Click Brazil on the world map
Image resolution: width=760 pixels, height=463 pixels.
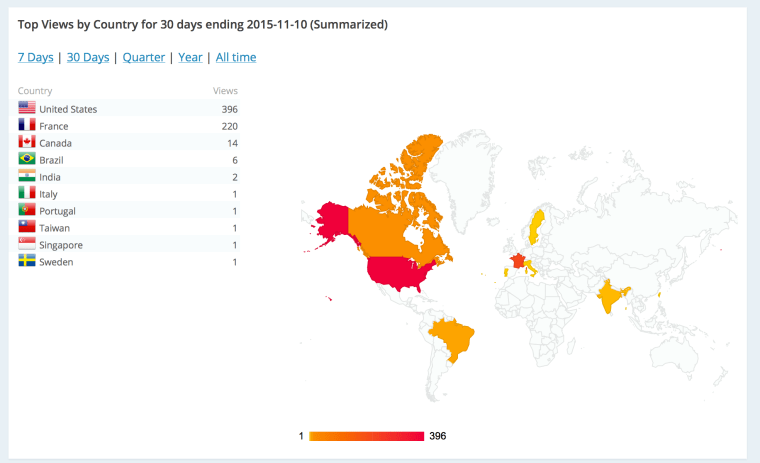tap(453, 338)
